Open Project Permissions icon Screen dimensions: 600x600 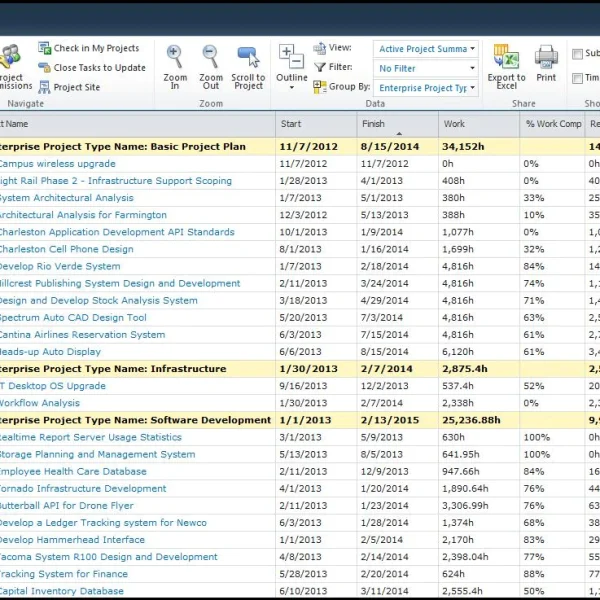(x=11, y=57)
